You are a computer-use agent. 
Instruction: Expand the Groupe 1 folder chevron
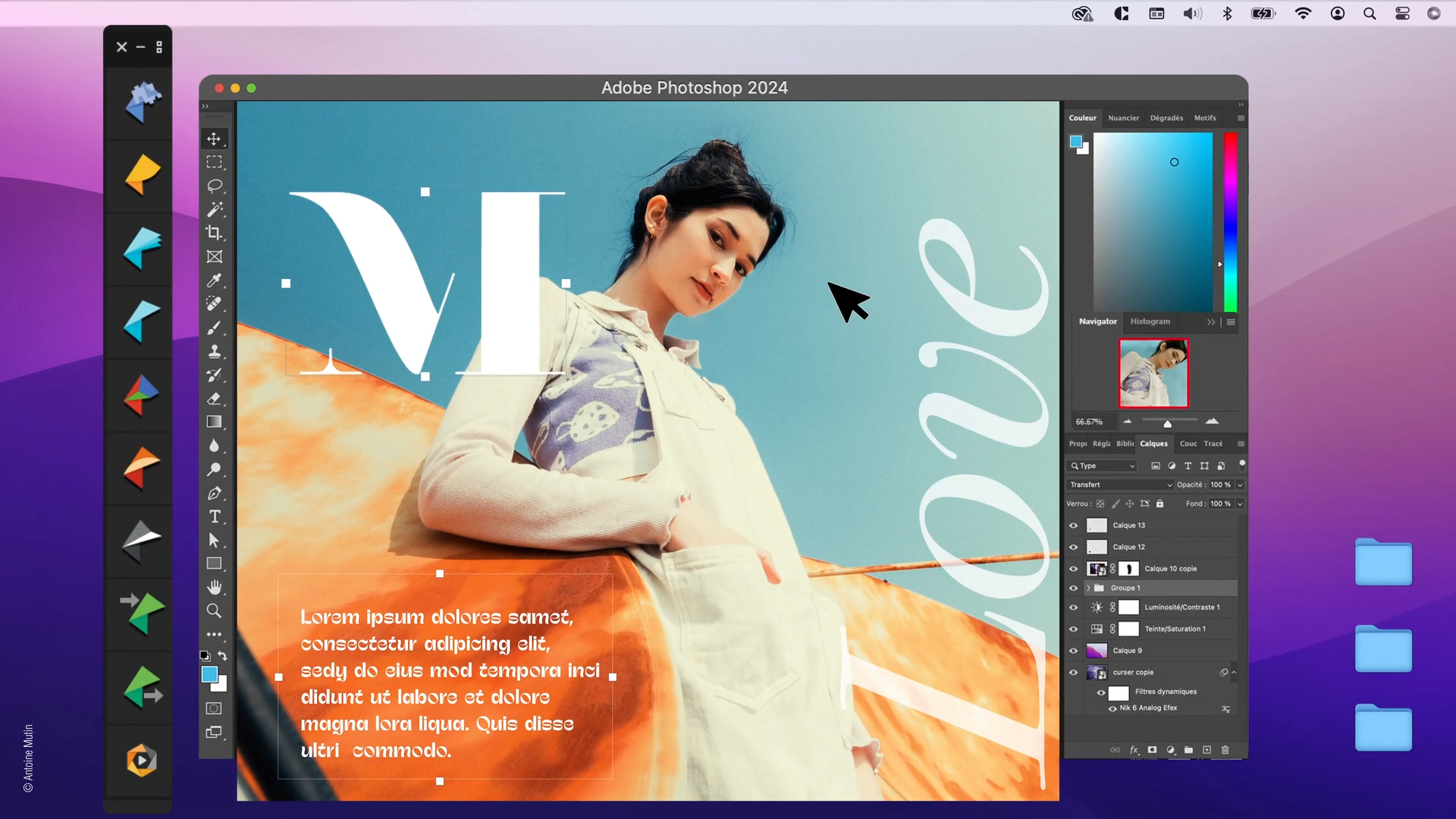click(x=1088, y=588)
